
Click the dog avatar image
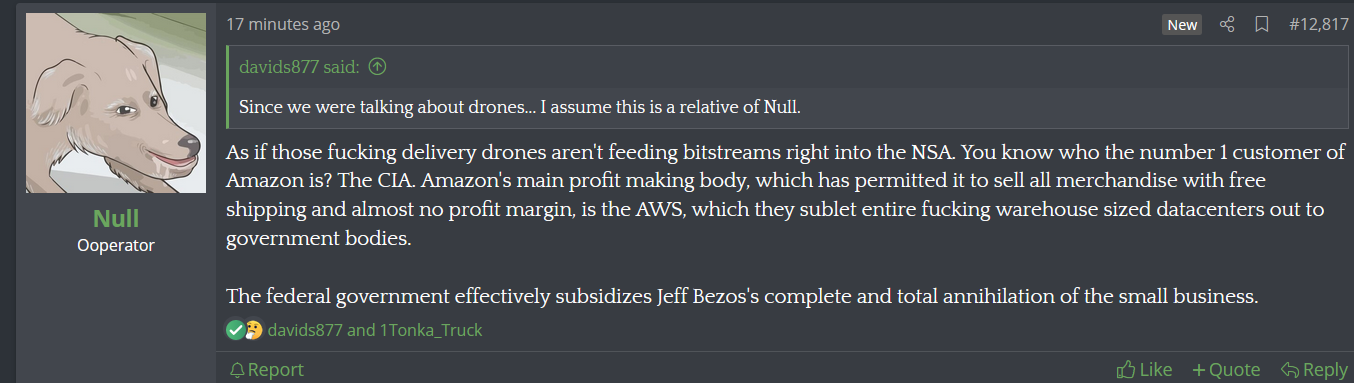pos(116,103)
